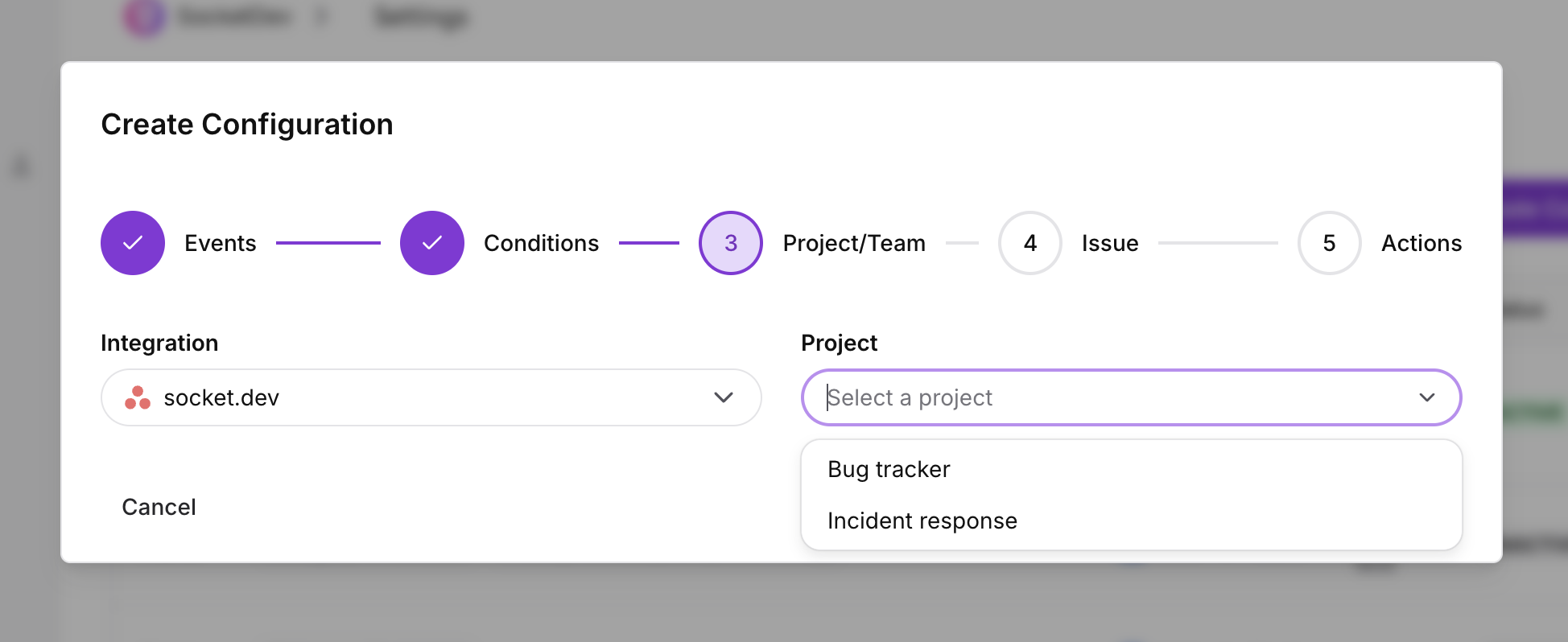Select step 3 Project/Team circle
The width and height of the screenshot is (1568, 642).
pyautogui.click(x=731, y=243)
